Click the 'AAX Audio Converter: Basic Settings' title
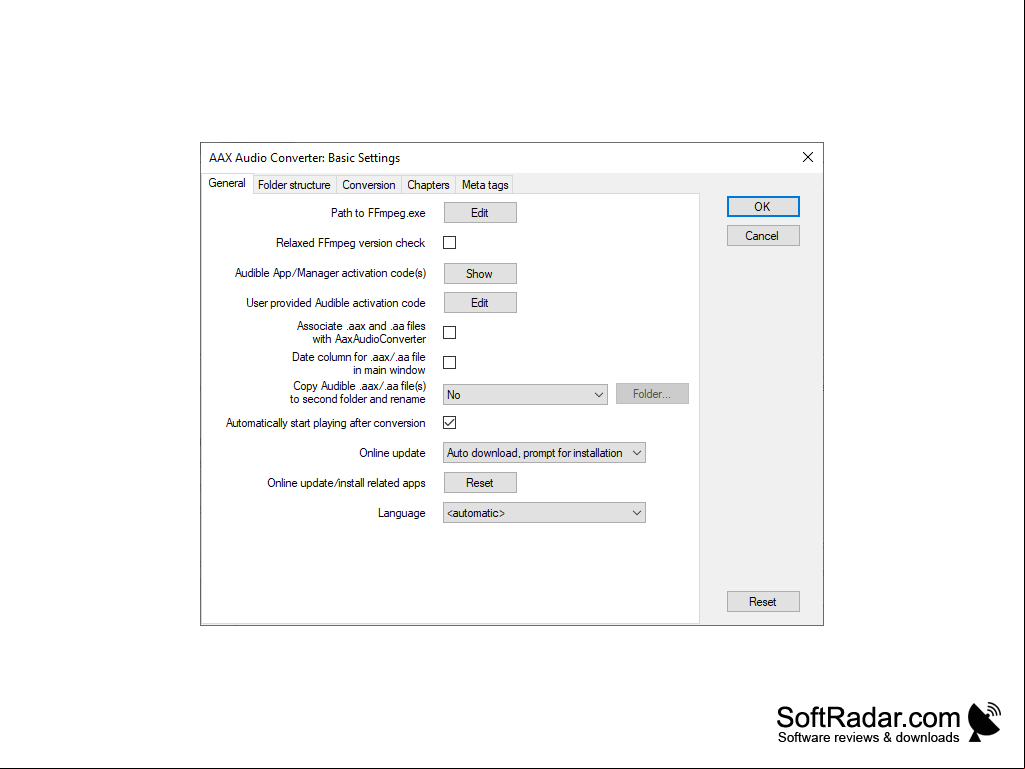The height and width of the screenshot is (769, 1025). pyautogui.click(x=305, y=158)
